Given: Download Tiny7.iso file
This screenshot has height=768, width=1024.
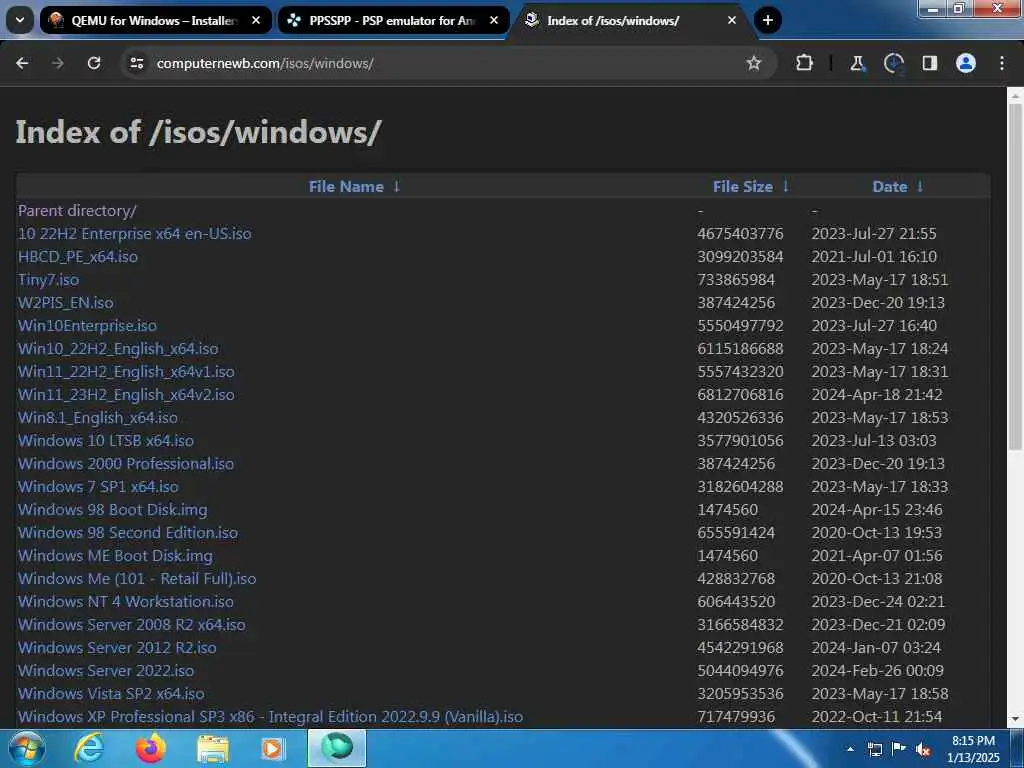Looking at the screenshot, I should [x=48, y=280].
